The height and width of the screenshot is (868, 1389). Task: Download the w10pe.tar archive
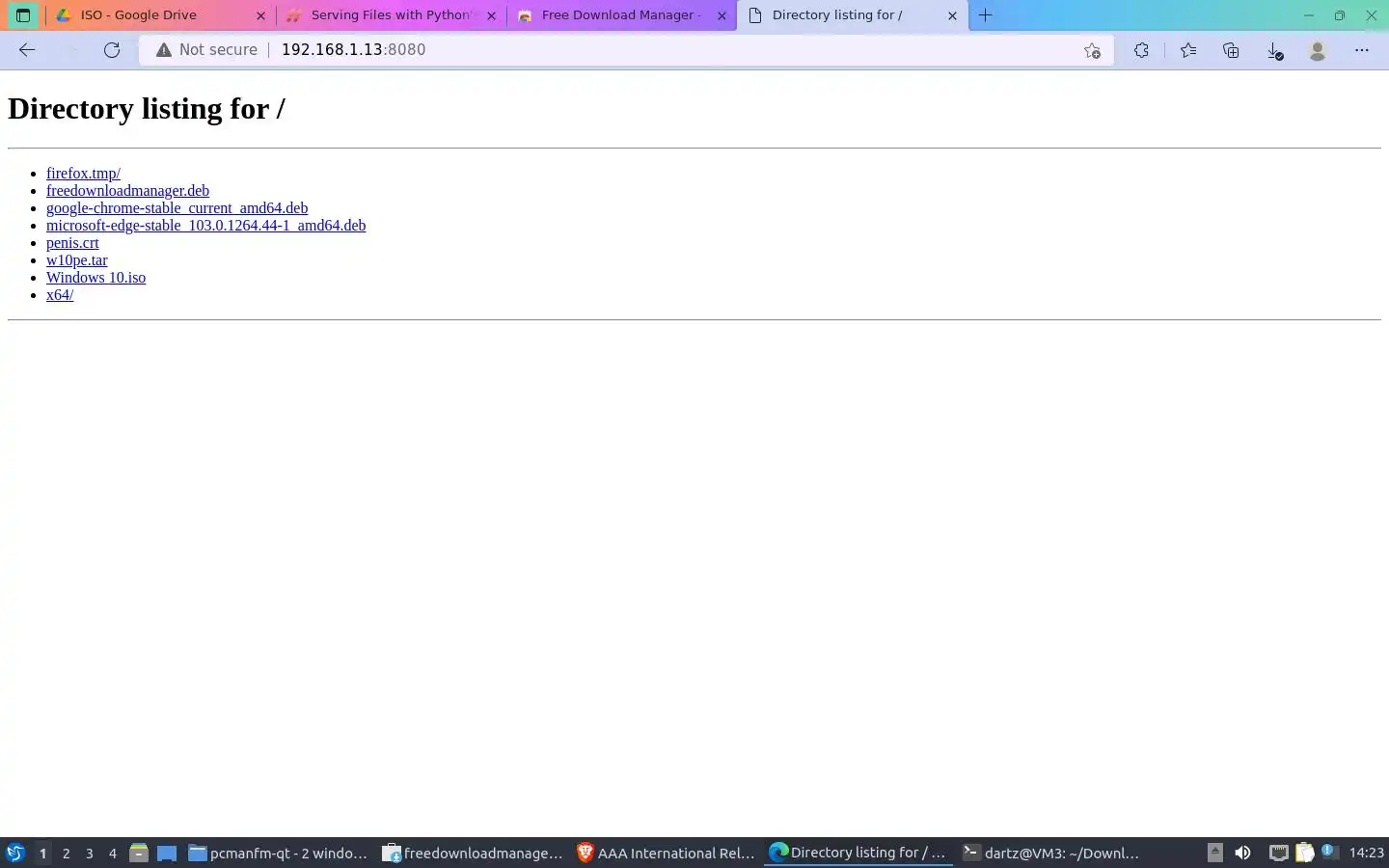pyautogui.click(x=77, y=260)
